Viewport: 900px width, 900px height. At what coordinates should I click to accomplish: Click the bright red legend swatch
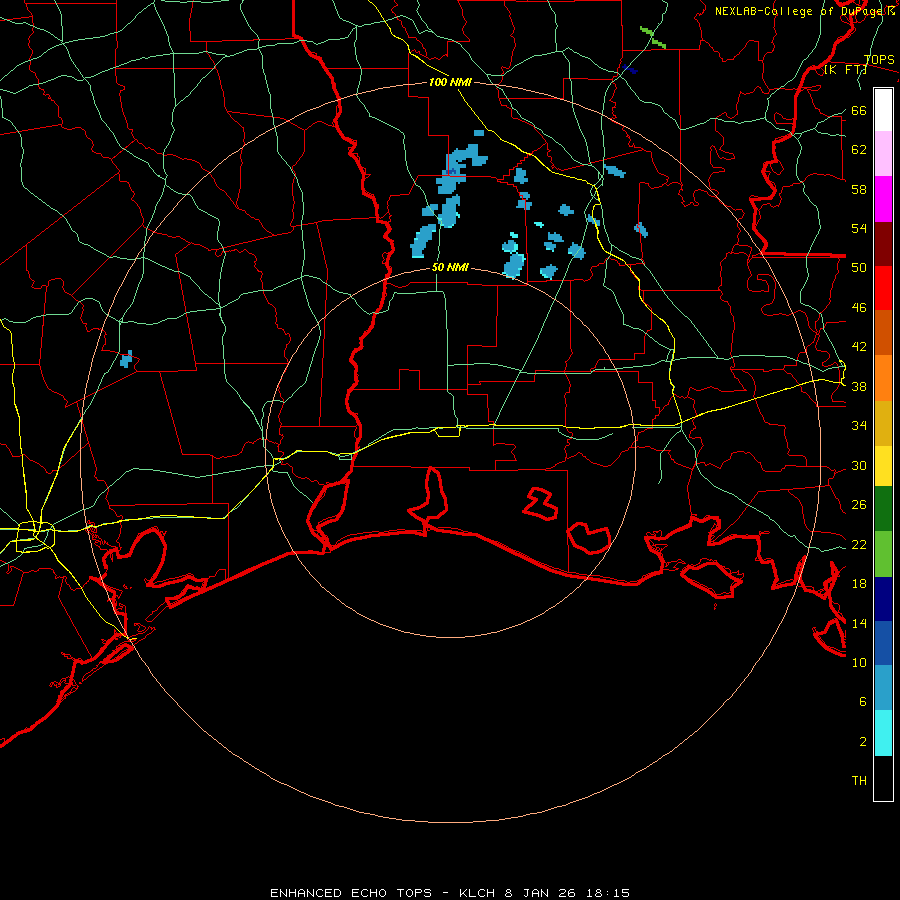(883, 288)
